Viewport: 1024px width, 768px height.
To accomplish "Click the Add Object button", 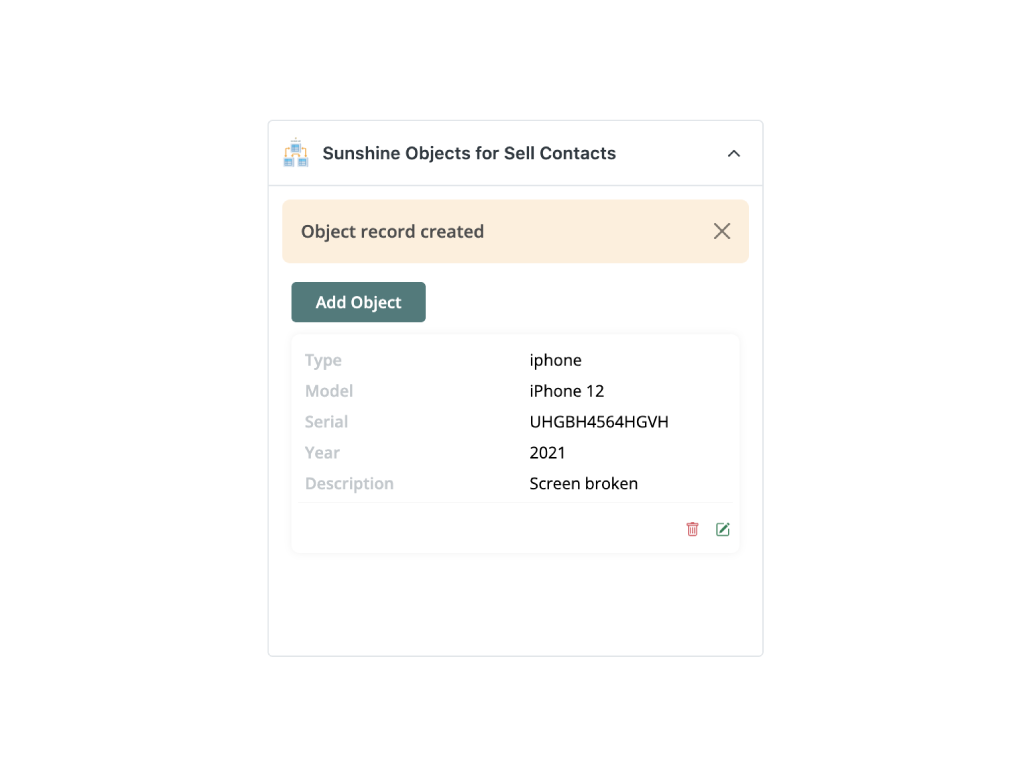I will (358, 302).
